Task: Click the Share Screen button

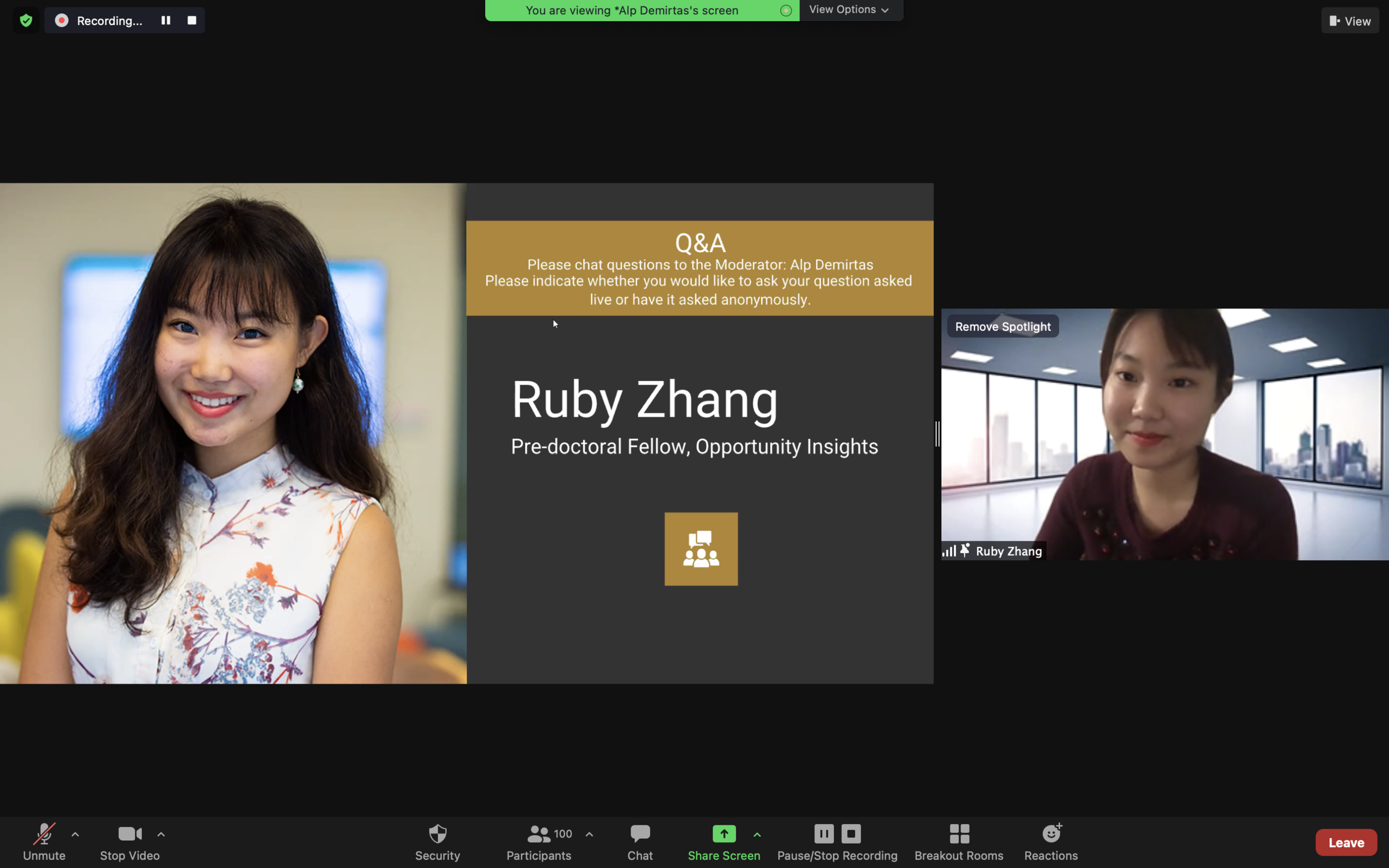Action: 723,842
